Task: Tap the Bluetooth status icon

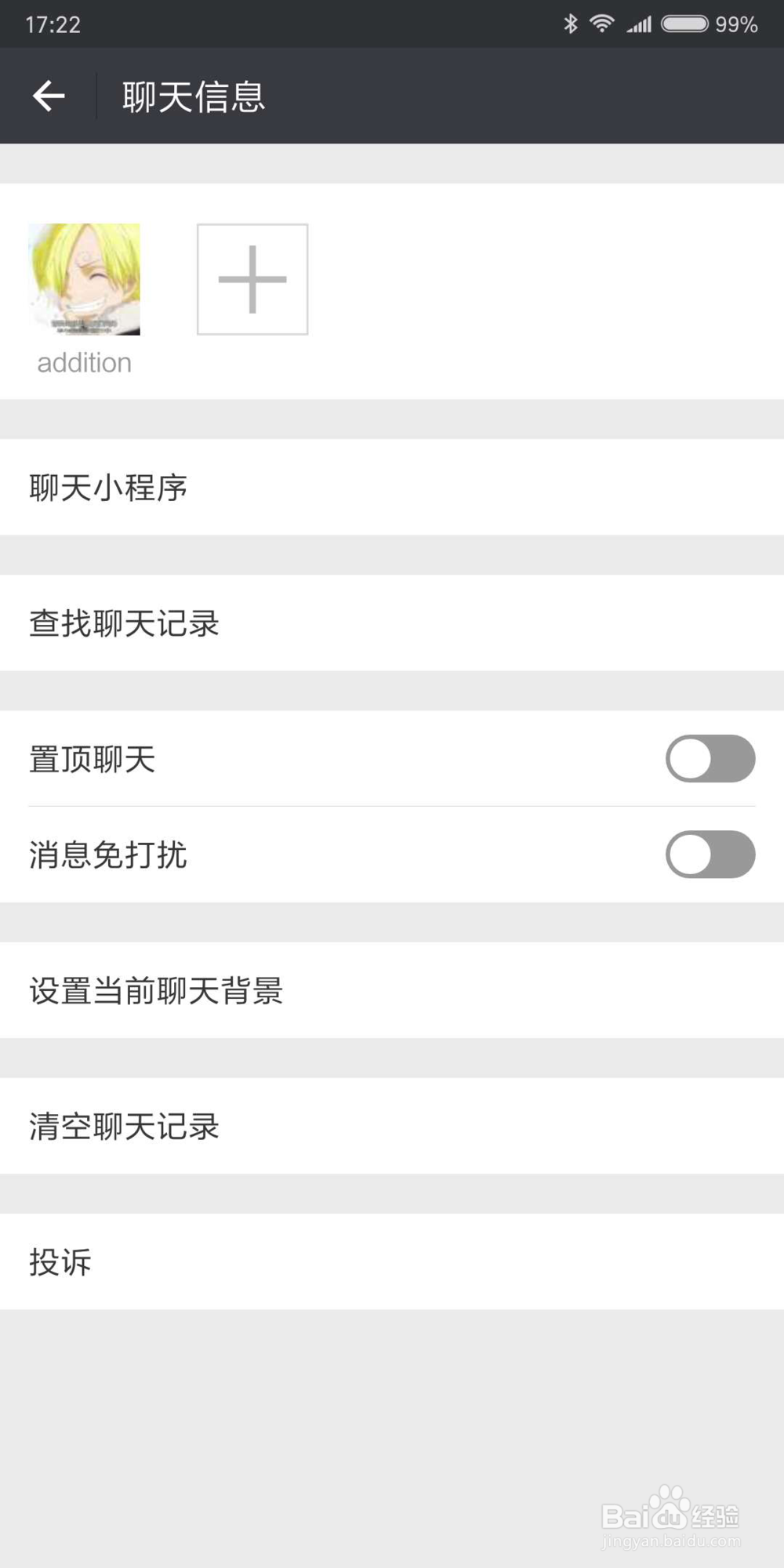Action: (x=571, y=24)
